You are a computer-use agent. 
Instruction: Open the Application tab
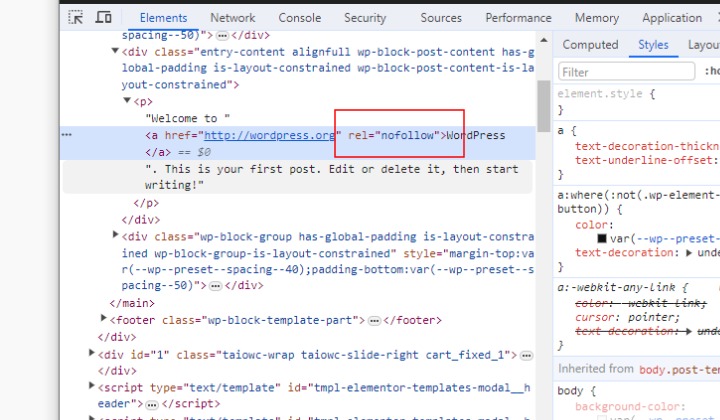[x=672, y=18]
